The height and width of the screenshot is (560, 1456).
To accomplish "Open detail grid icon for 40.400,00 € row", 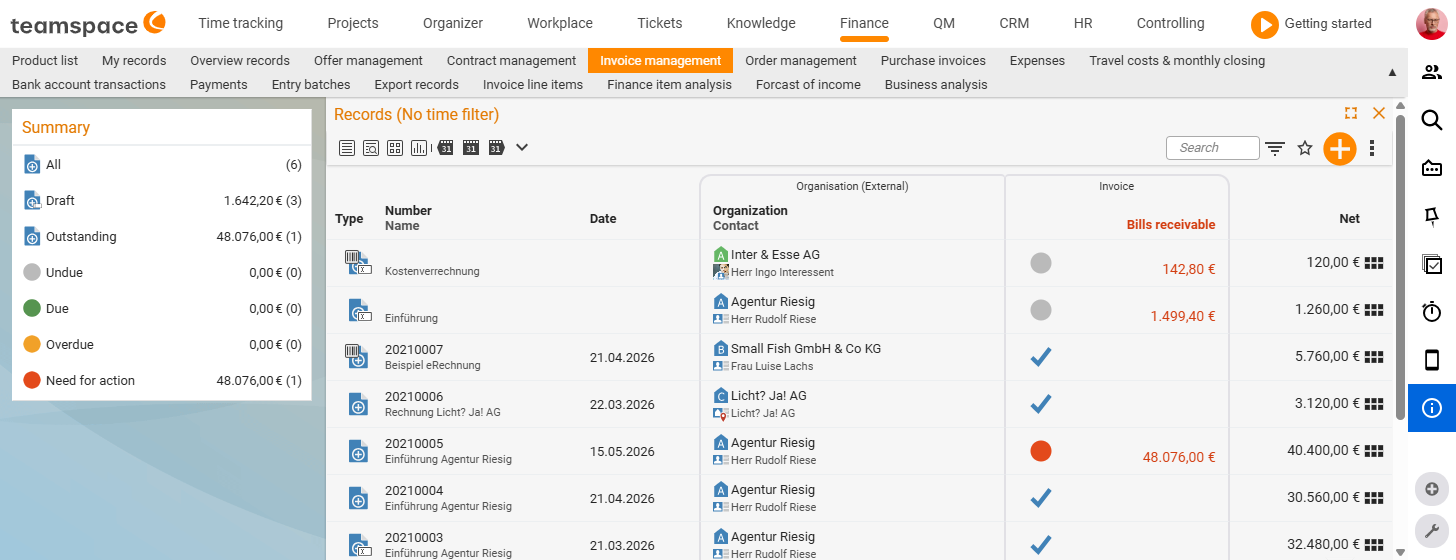I will tap(1374, 451).
